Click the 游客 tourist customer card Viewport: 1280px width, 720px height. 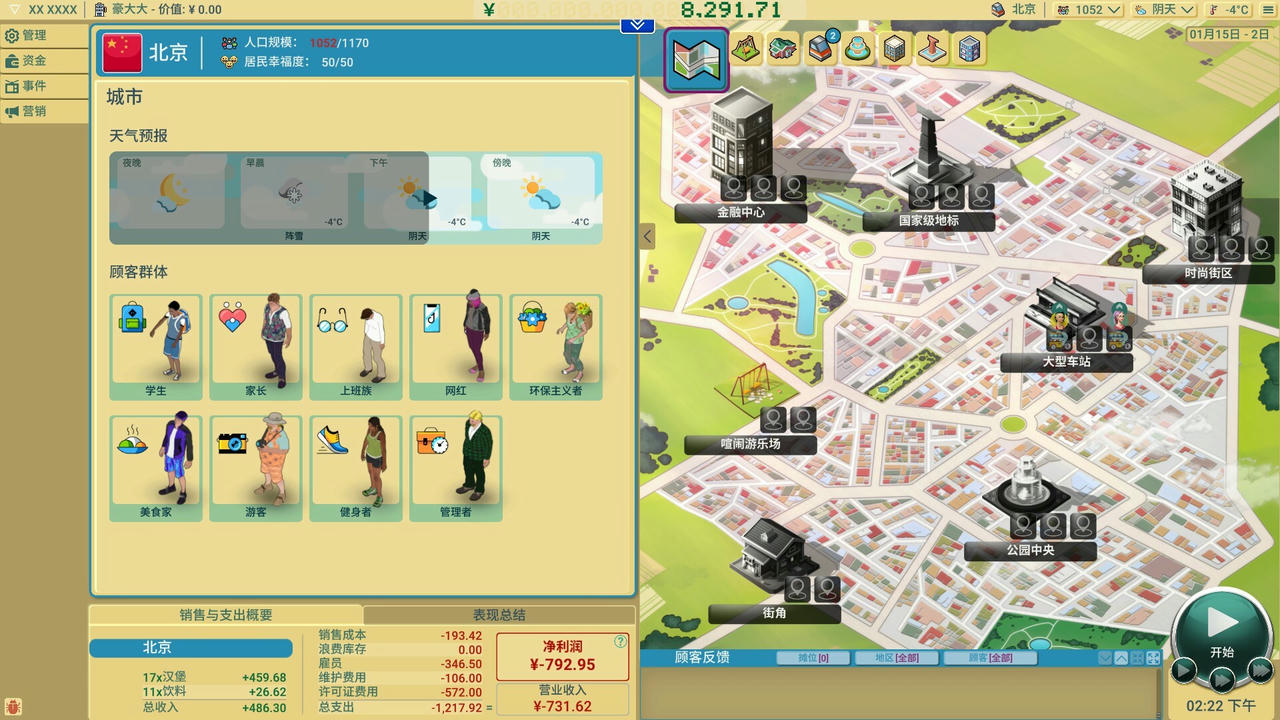256,468
